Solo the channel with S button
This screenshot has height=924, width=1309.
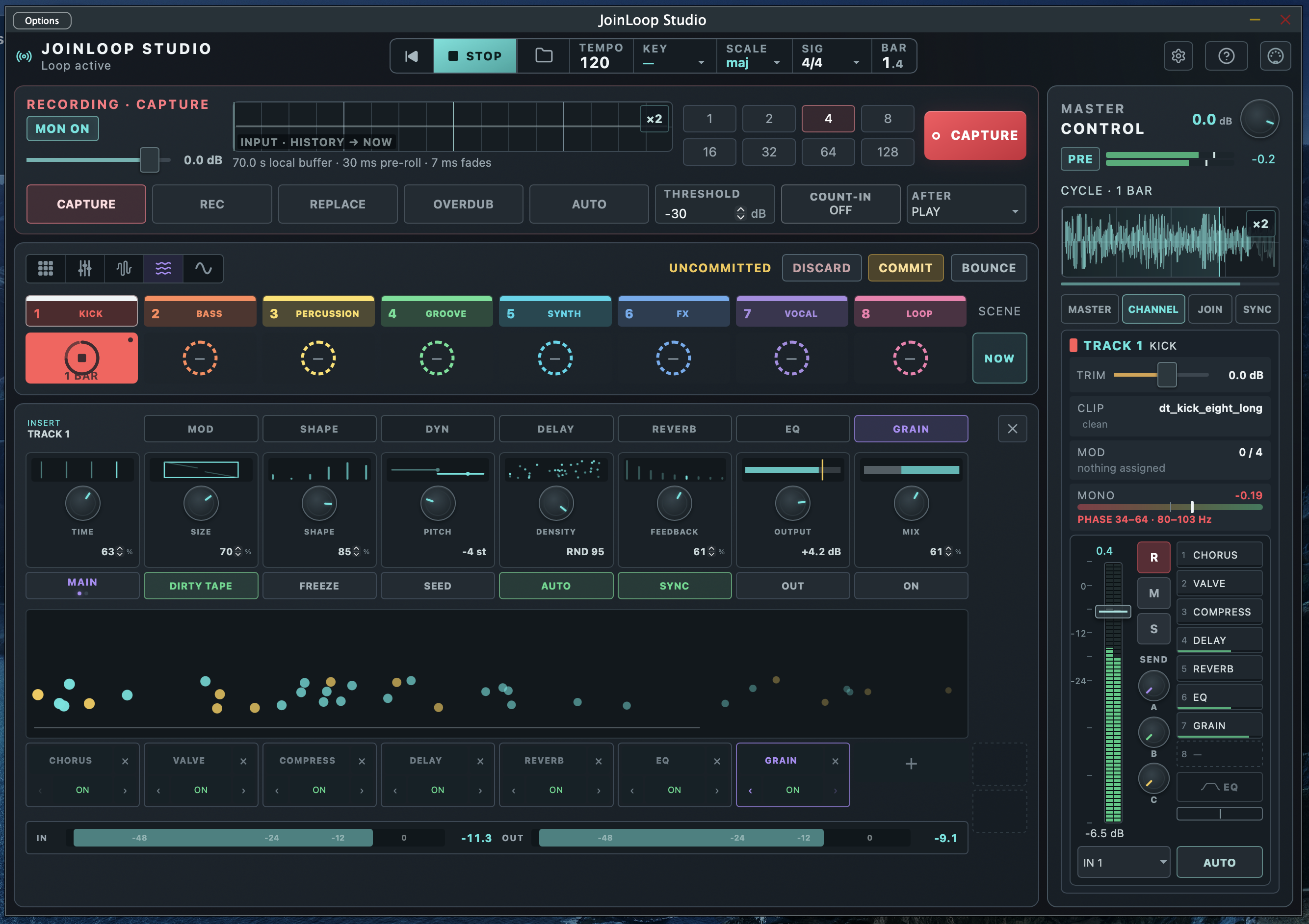click(1153, 629)
